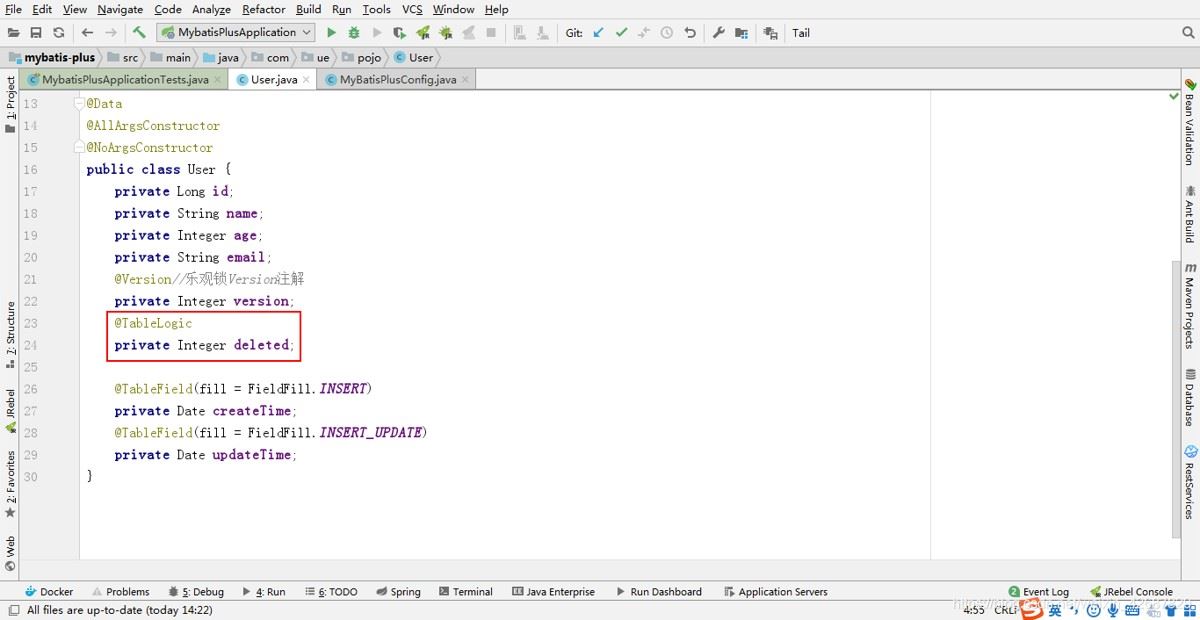Viewport: 1200px width, 620px height.
Task: Fold the User class at line 16
Action: (78, 170)
